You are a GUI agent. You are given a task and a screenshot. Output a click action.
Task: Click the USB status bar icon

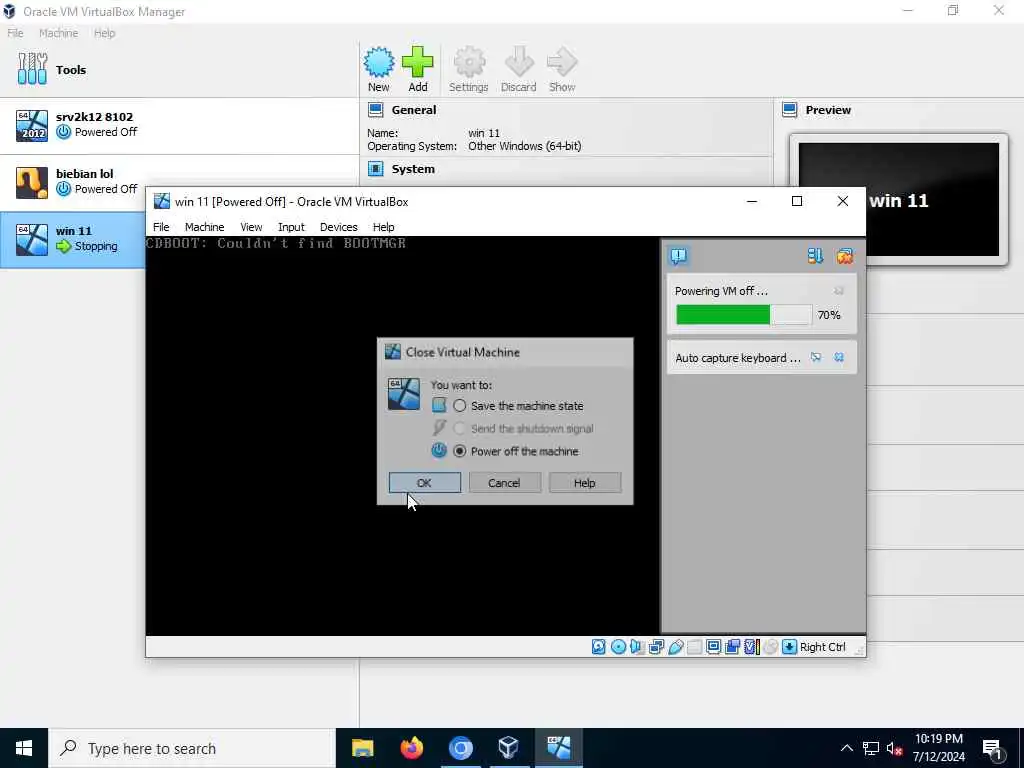(x=675, y=647)
